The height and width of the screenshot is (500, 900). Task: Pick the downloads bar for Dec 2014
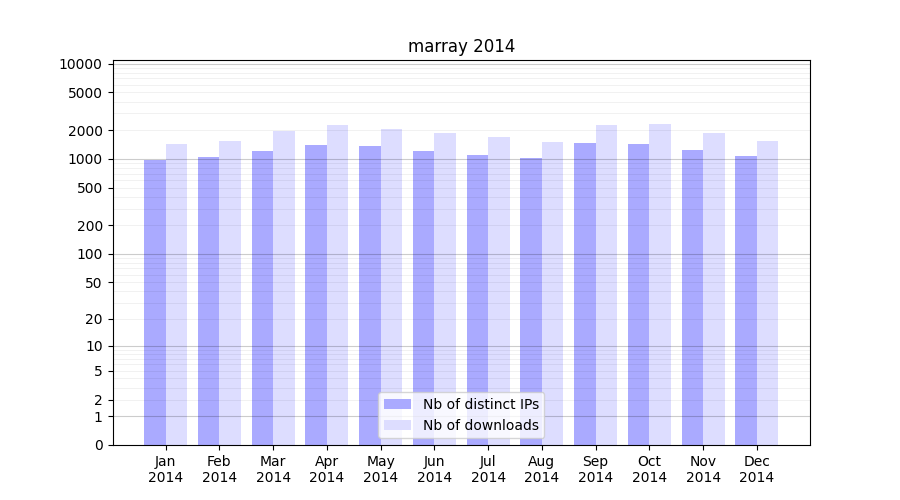pos(767,293)
